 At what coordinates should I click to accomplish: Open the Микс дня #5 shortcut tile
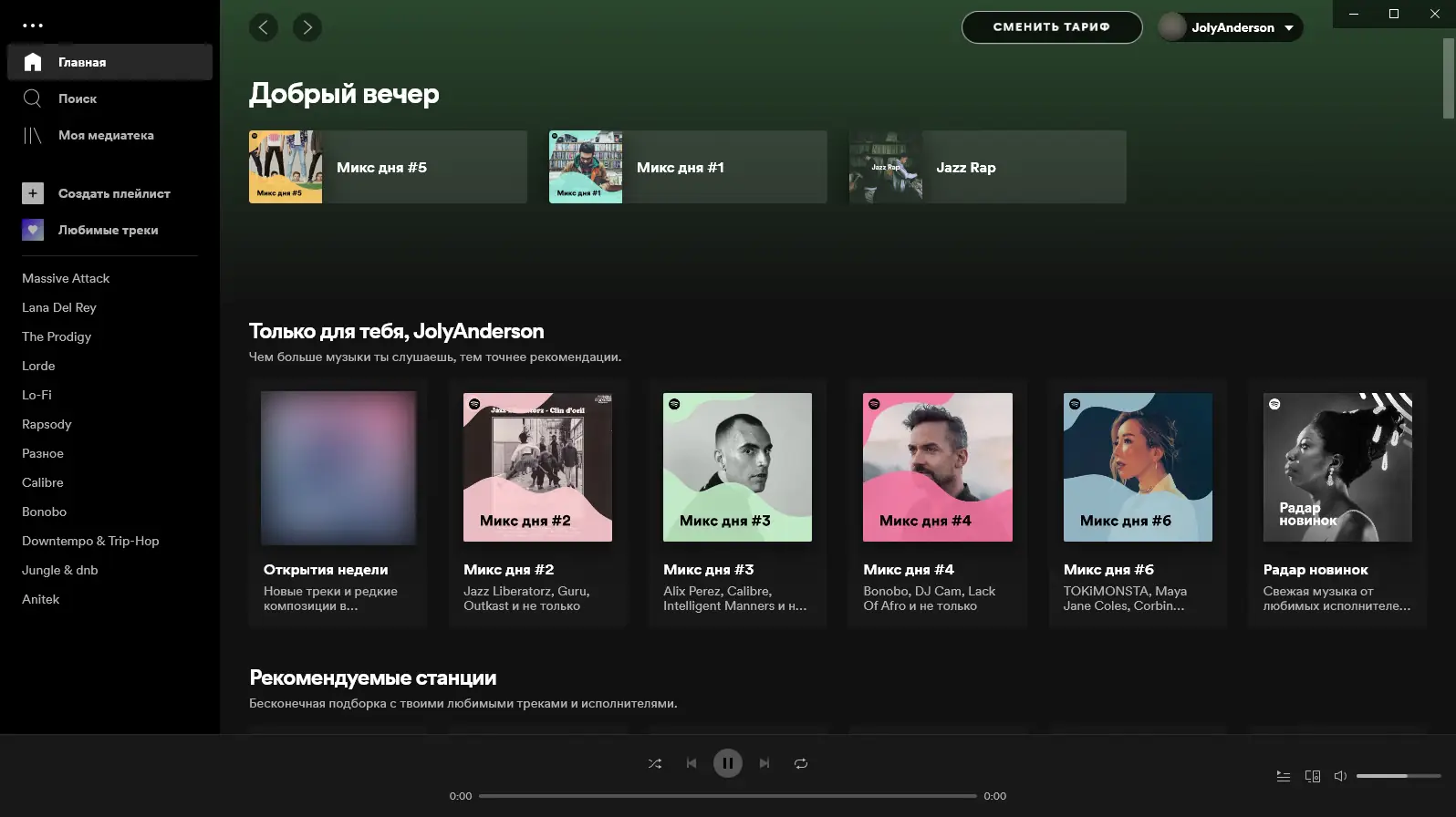click(x=388, y=167)
